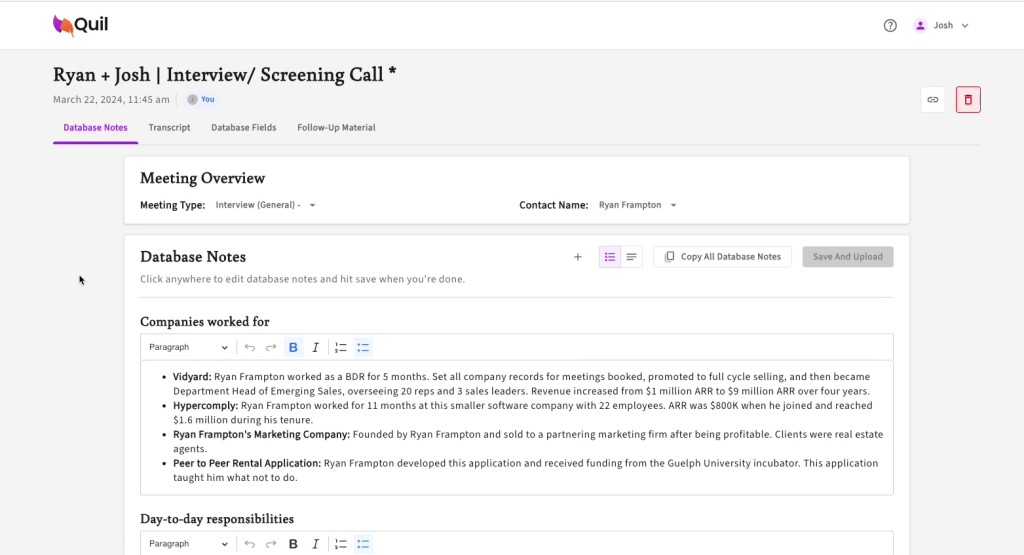Toggle bulleted list in Companies worked for editor
This screenshot has height=555, width=1024.
pos(363,347)
